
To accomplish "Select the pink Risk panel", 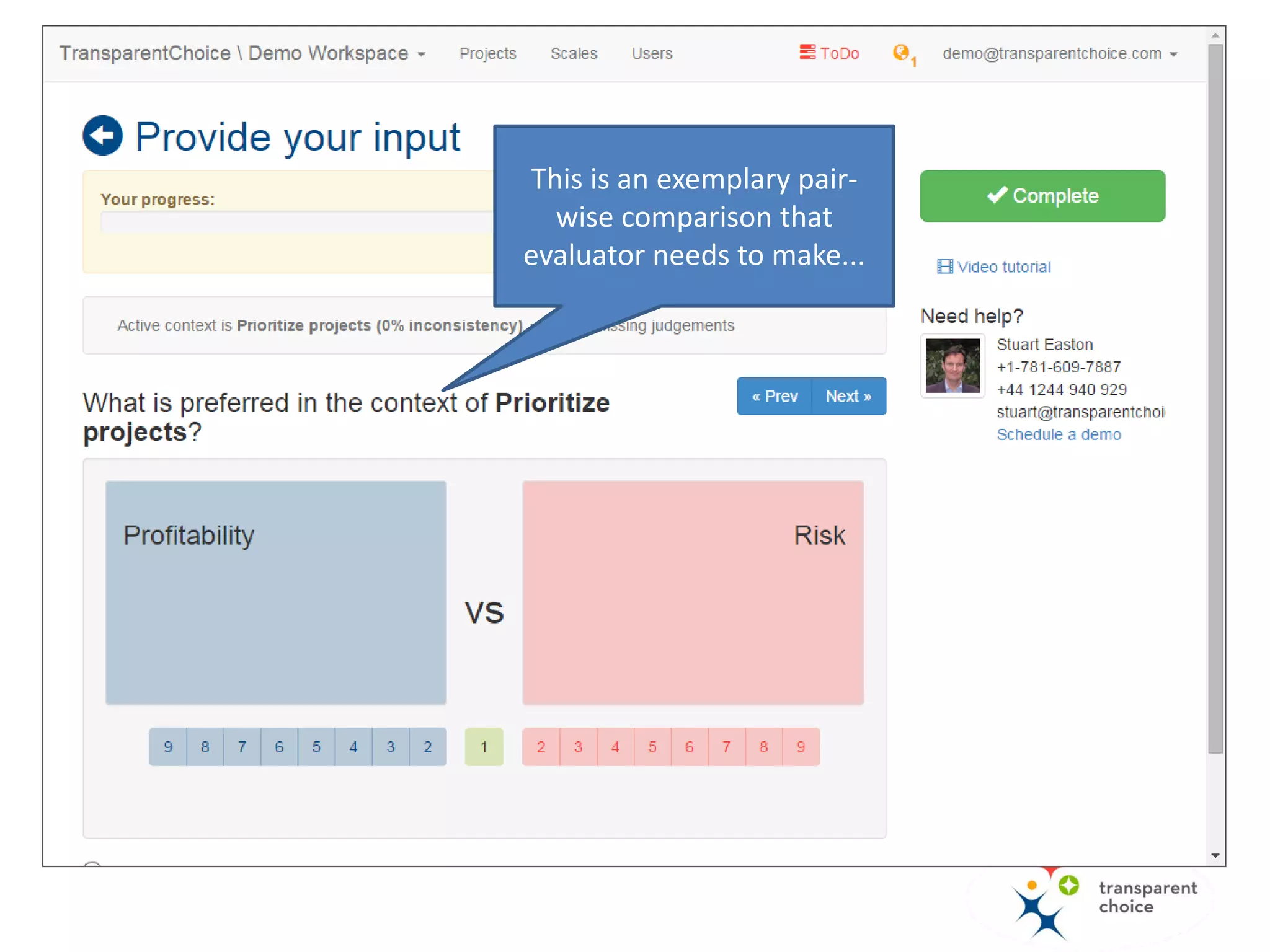I will click(693, 593).
